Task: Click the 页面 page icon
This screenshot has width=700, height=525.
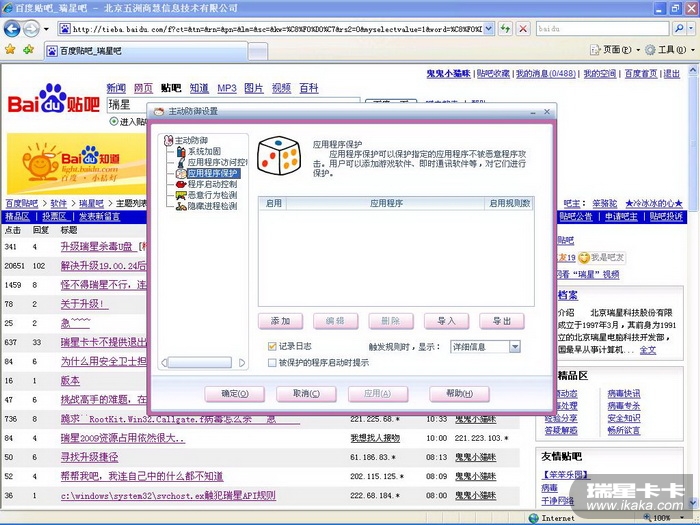Action: pos(595,50)
